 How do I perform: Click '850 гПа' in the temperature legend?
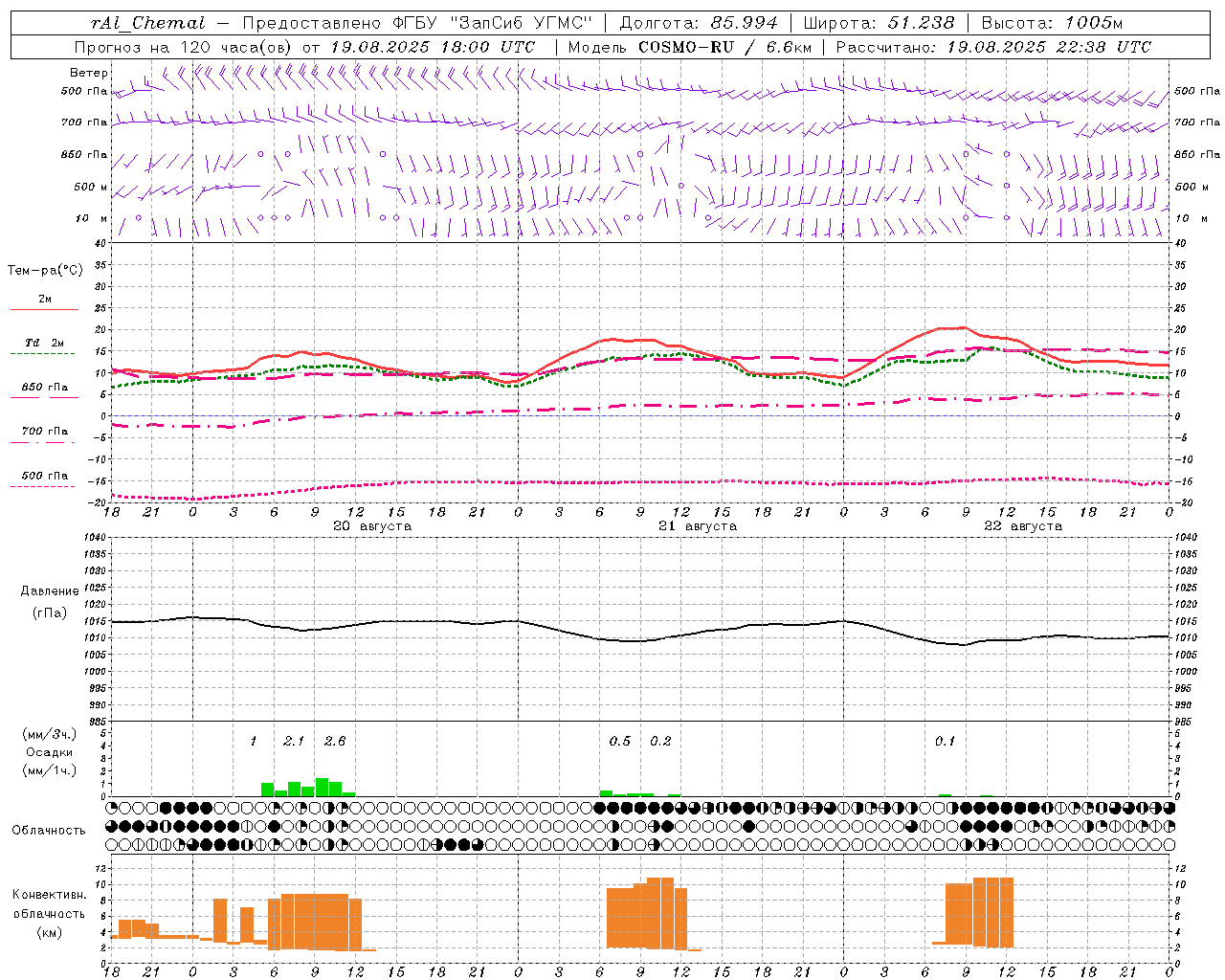[x=45, y=388]
